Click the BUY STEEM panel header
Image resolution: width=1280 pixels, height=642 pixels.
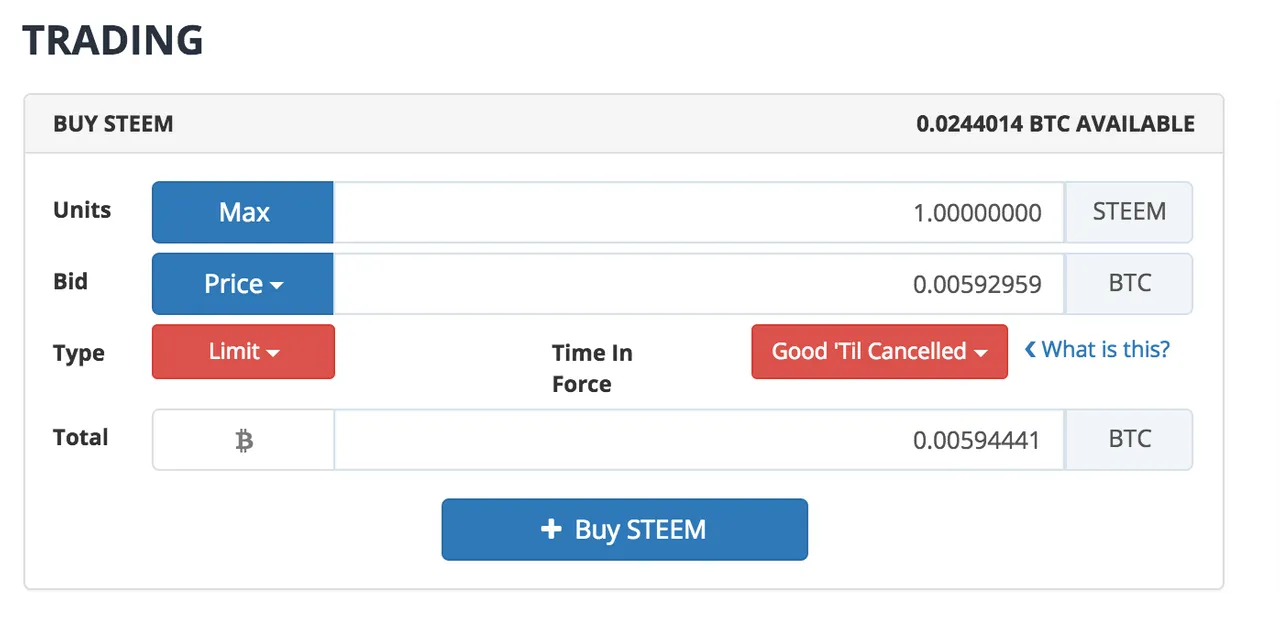[x=624, y=124]
